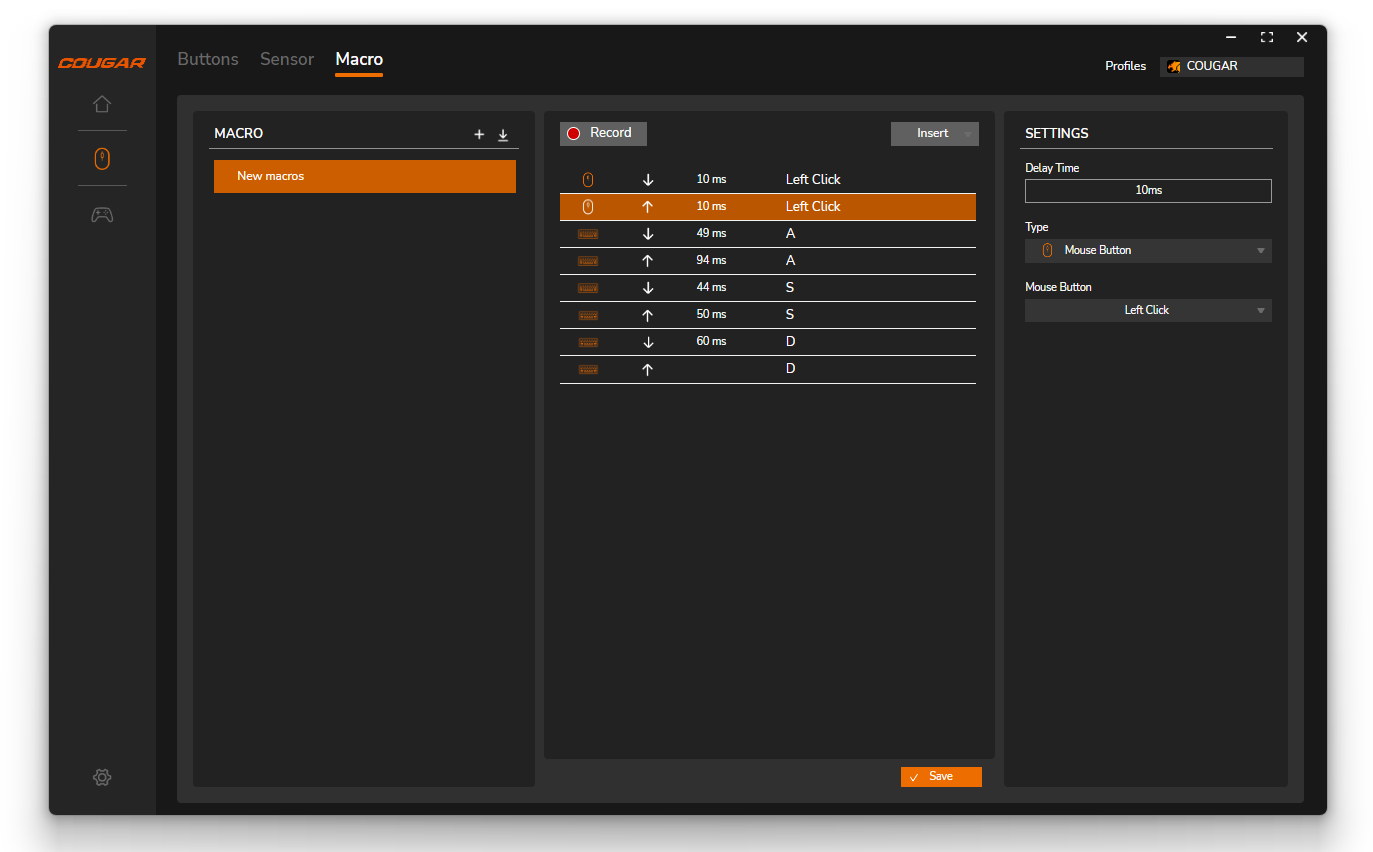Screen dimensions: 1373x852
Task: Select highlighted row's Left Click label
Action: (813, 207)
